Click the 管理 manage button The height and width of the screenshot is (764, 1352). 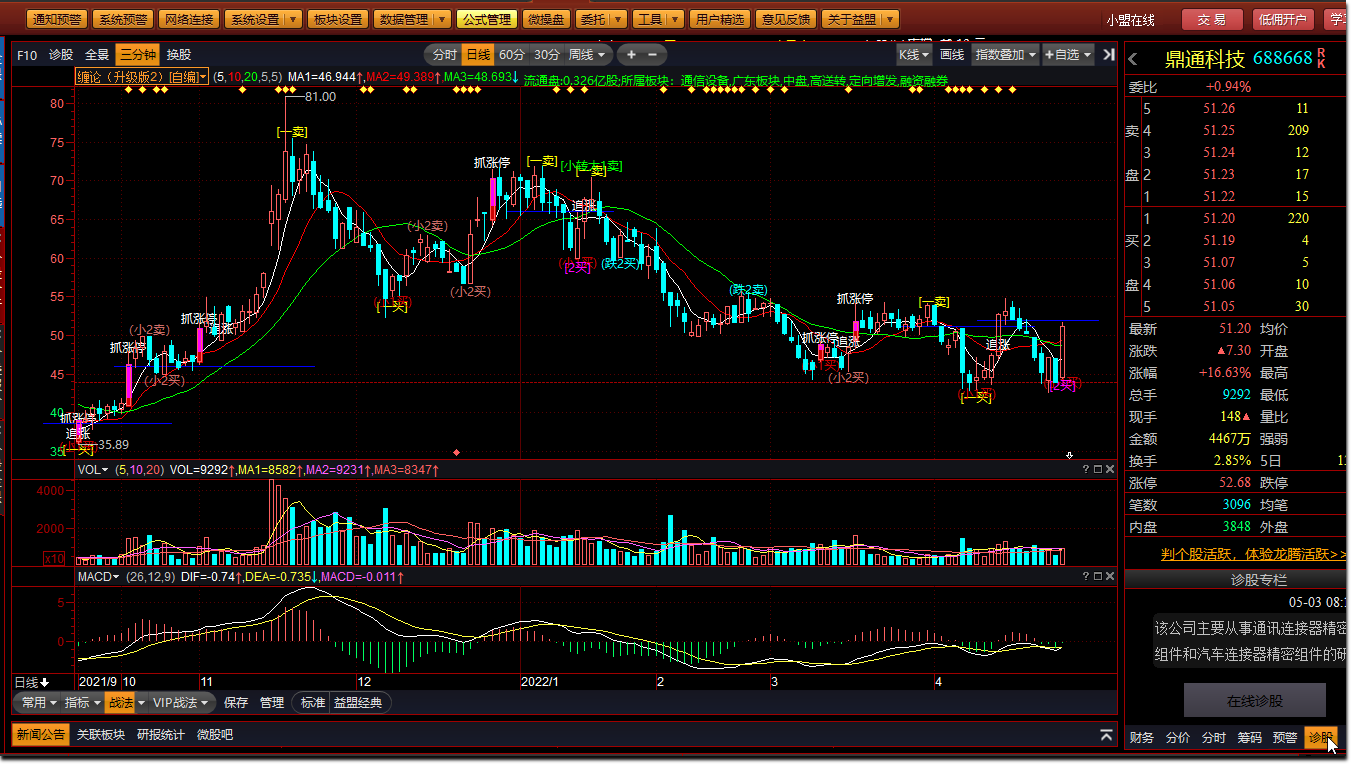point(271,703)
